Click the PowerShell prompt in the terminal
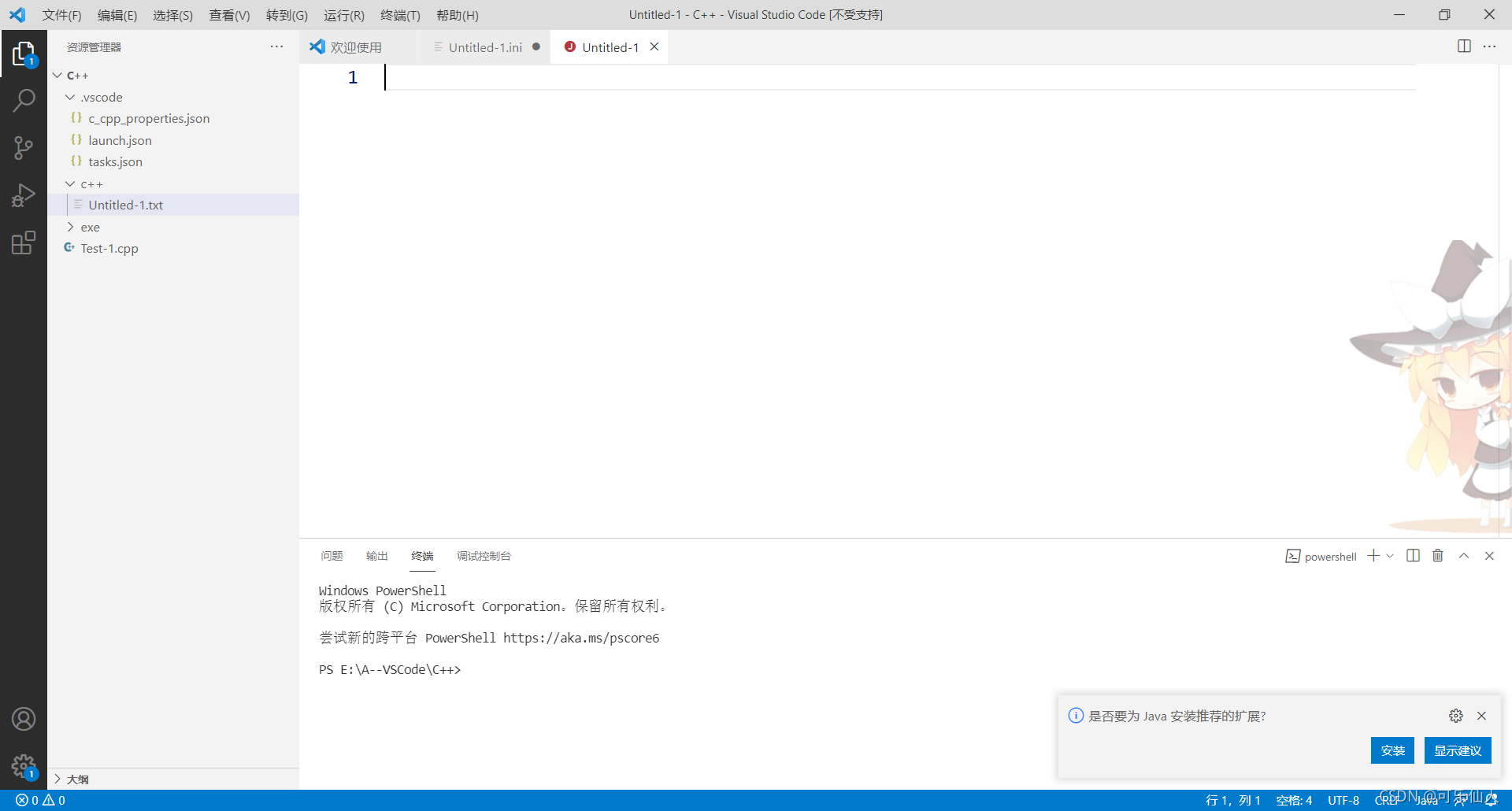 (x=390, y=670)
